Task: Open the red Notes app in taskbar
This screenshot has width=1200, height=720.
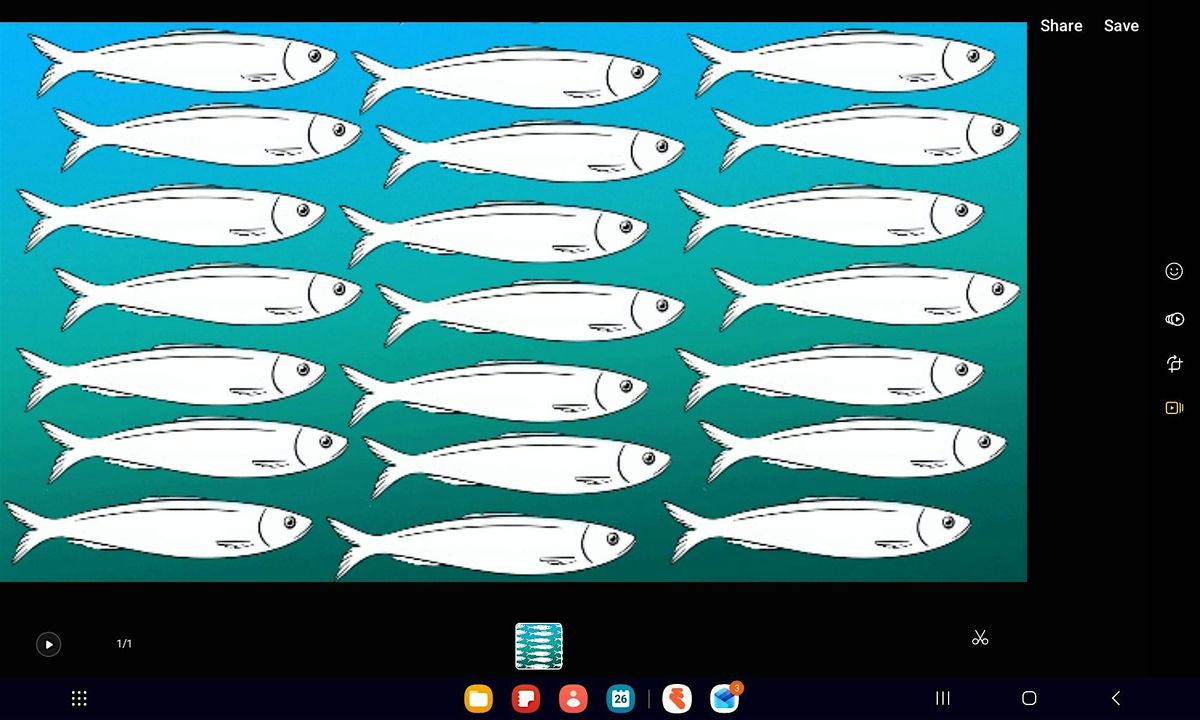Action: coord(525,698)
